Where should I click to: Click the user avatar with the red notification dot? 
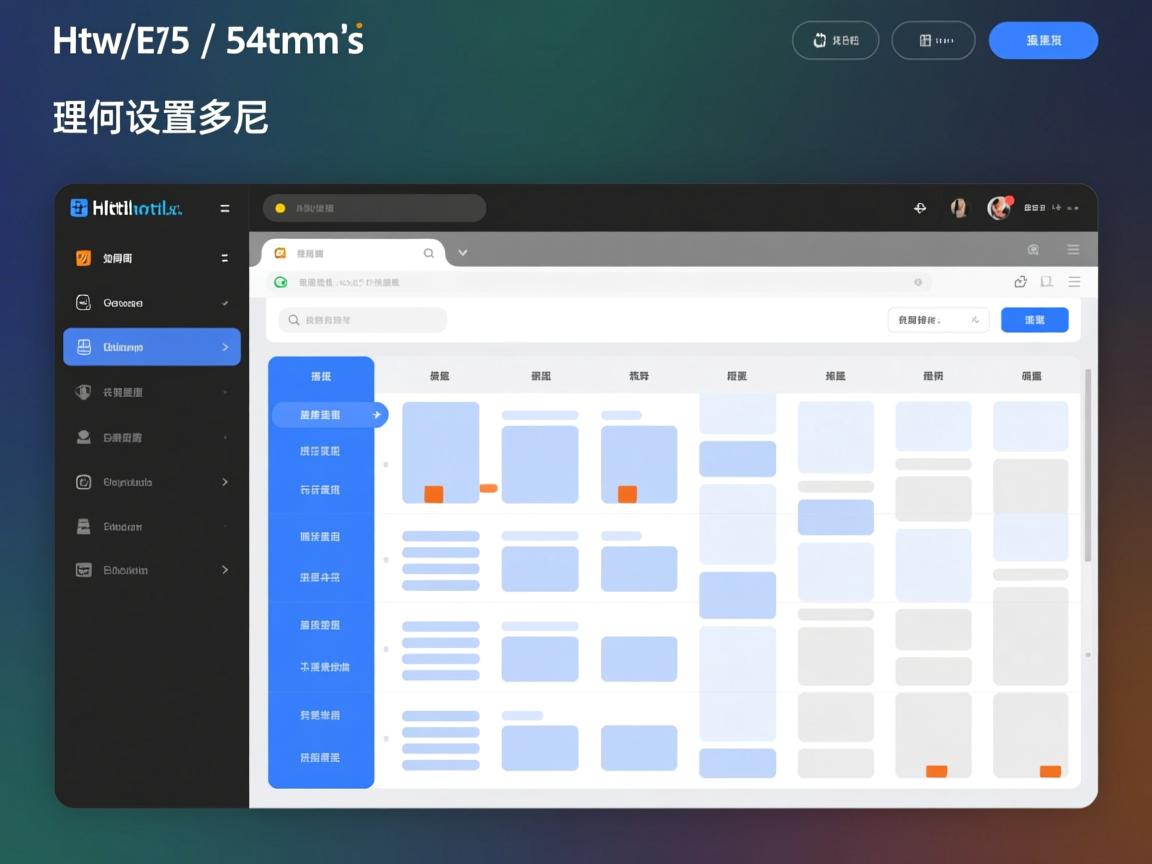tap(999, 207)
